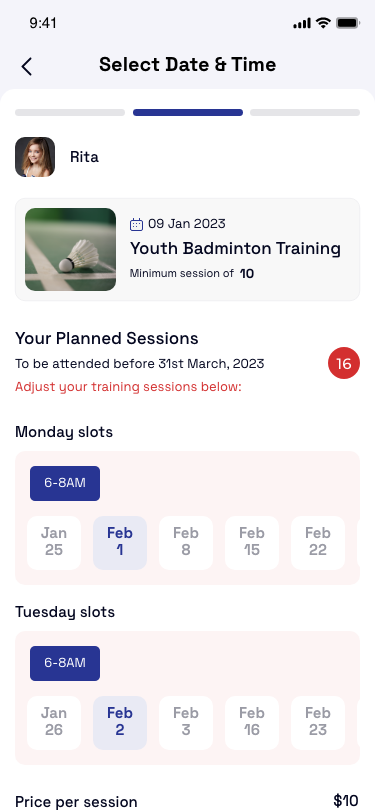Jump to the third progress step bar
This screenshot has height=812, width=375.
pyautogui.click(x=305, y=112)
